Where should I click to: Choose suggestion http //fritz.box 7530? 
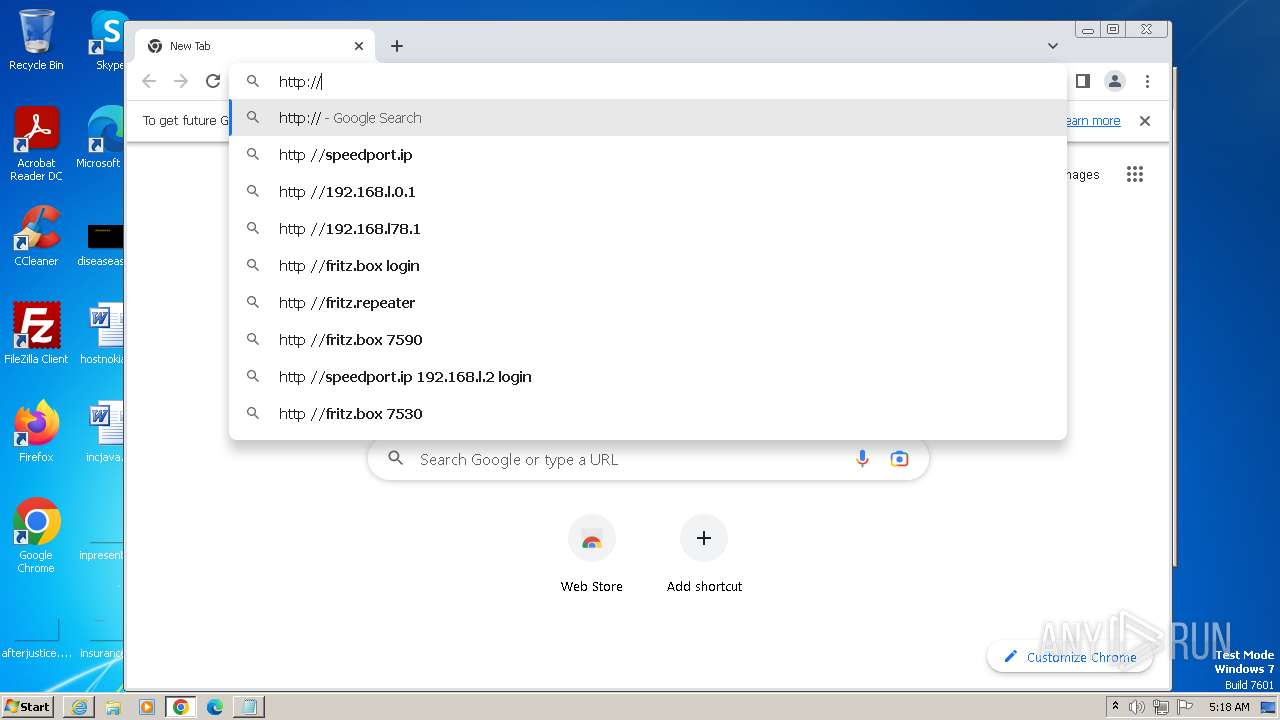coord(648,414)
